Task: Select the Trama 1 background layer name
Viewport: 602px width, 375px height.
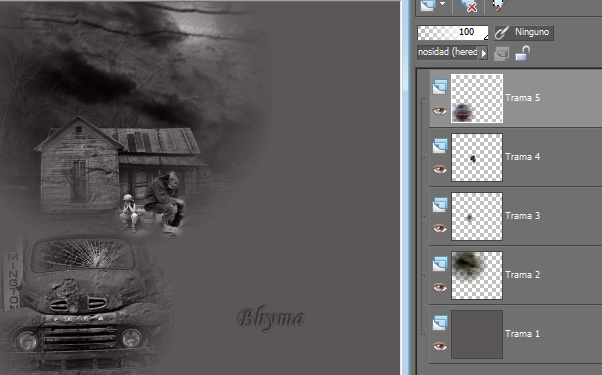Action: [x=523, y=334]
